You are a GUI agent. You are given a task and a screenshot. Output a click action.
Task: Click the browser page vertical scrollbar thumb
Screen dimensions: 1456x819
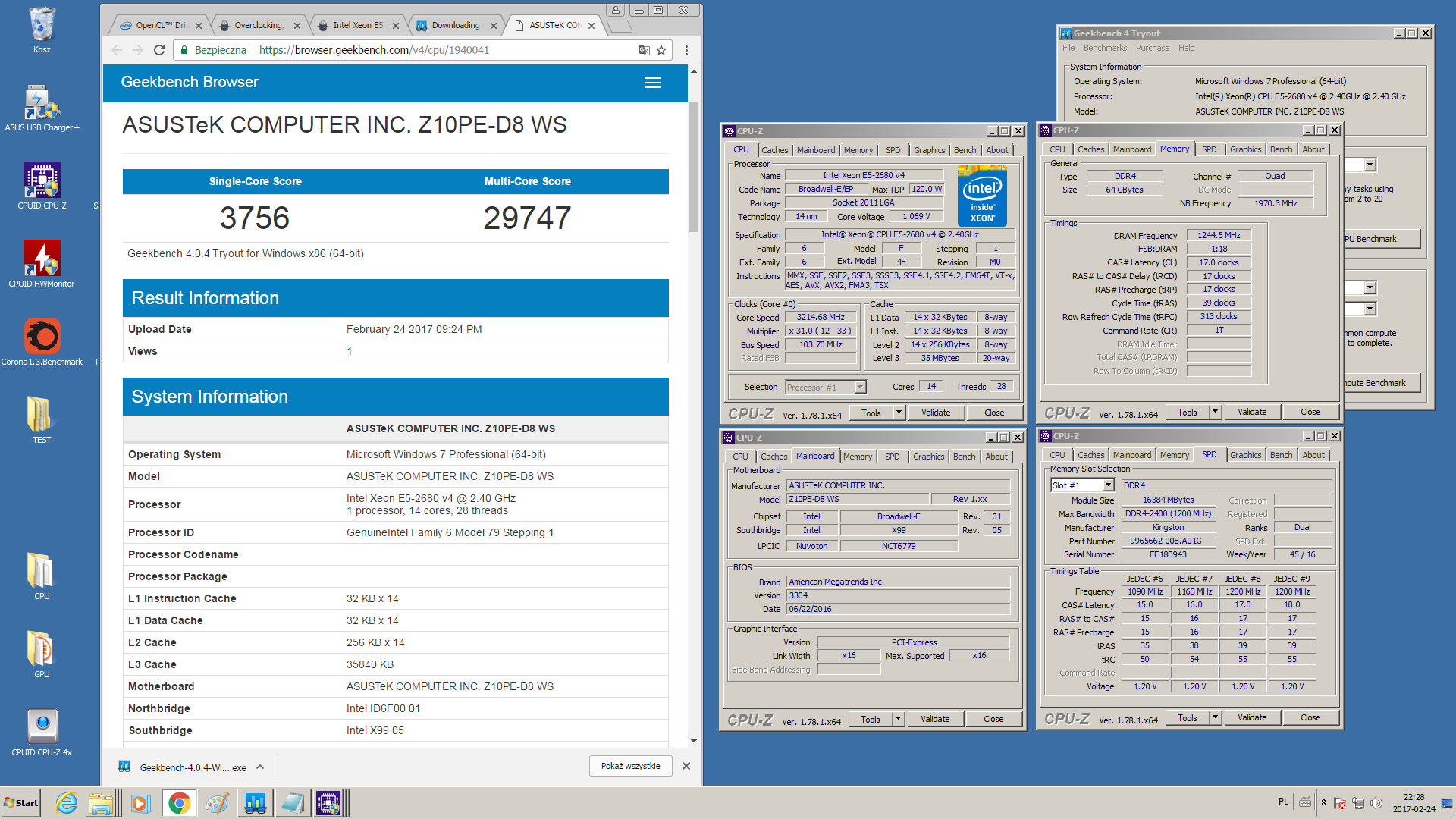[693, 167]
